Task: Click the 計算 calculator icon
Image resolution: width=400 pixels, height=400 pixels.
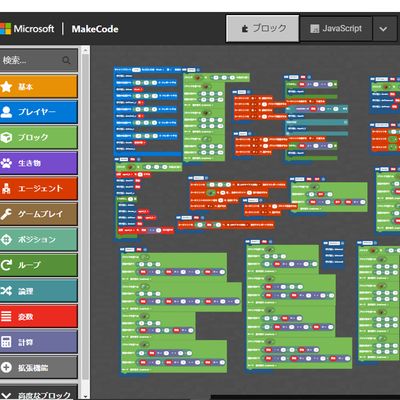Action: (x=6, y=342)
